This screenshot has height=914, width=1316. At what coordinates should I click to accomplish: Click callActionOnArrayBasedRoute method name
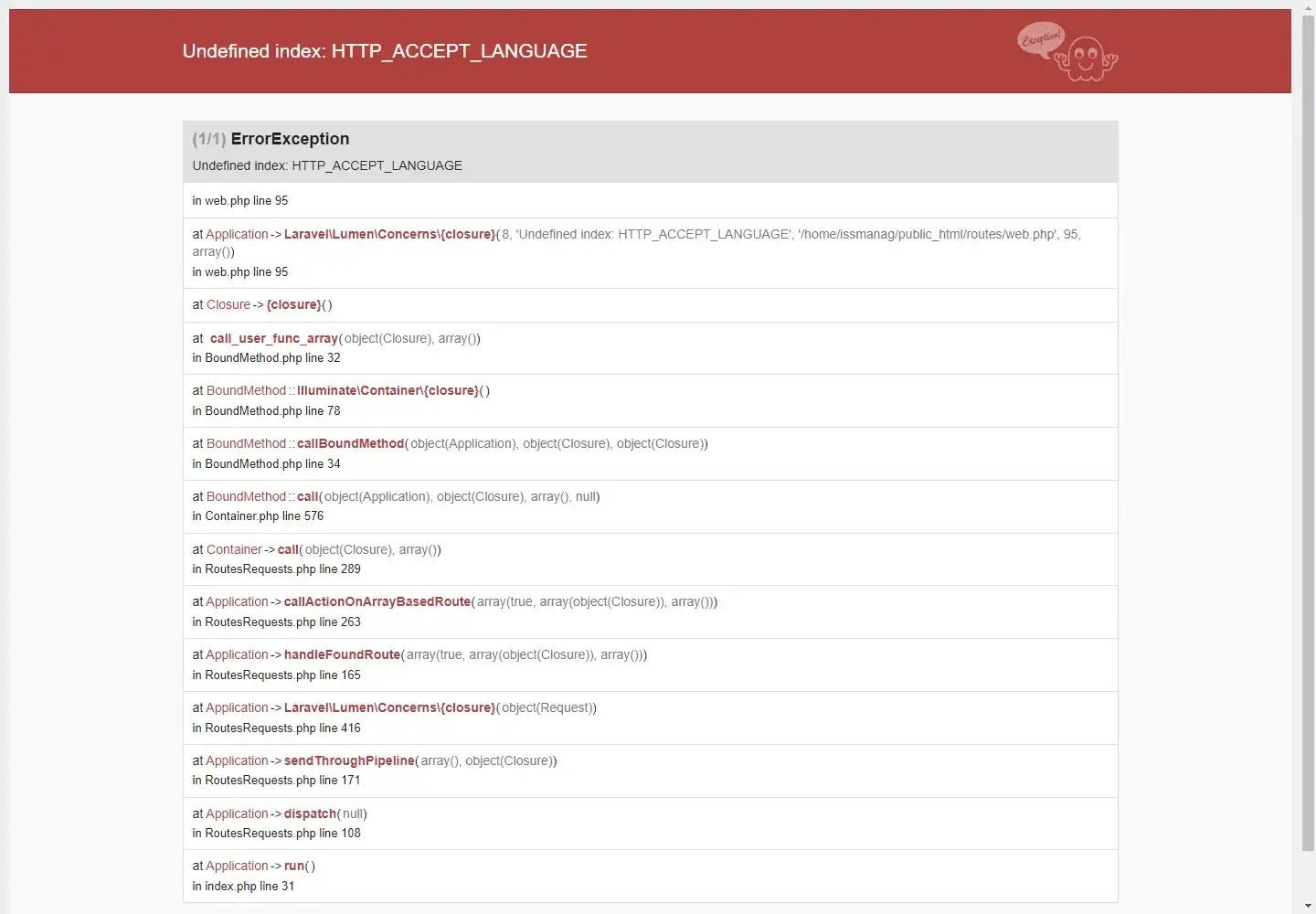[x=377, y=601]
